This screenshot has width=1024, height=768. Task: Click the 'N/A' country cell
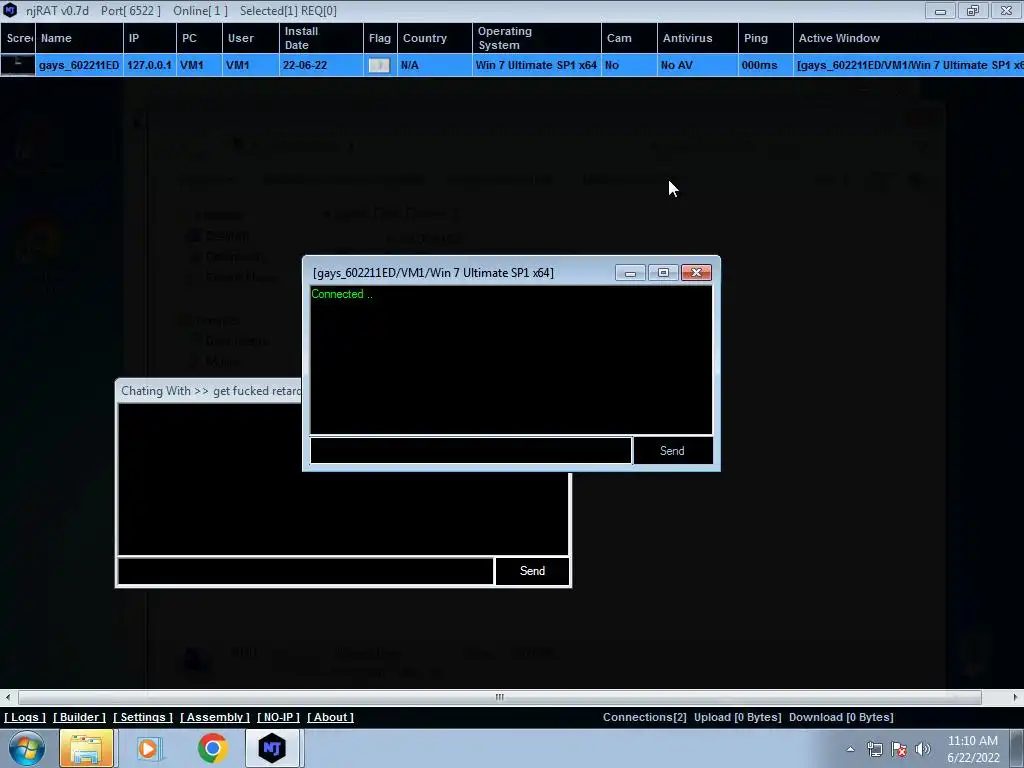pos(435,65)
